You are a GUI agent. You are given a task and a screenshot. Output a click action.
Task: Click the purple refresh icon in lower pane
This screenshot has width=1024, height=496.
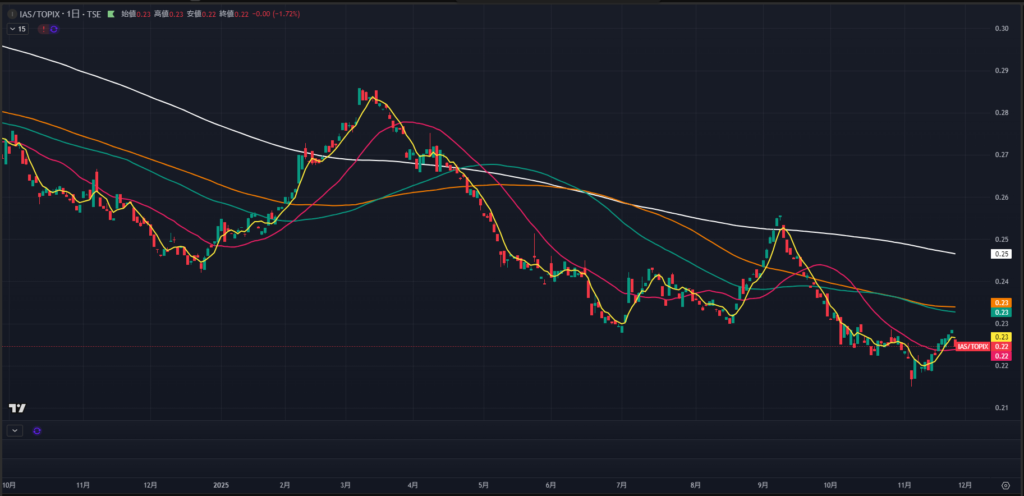click(x=37, y=430)
